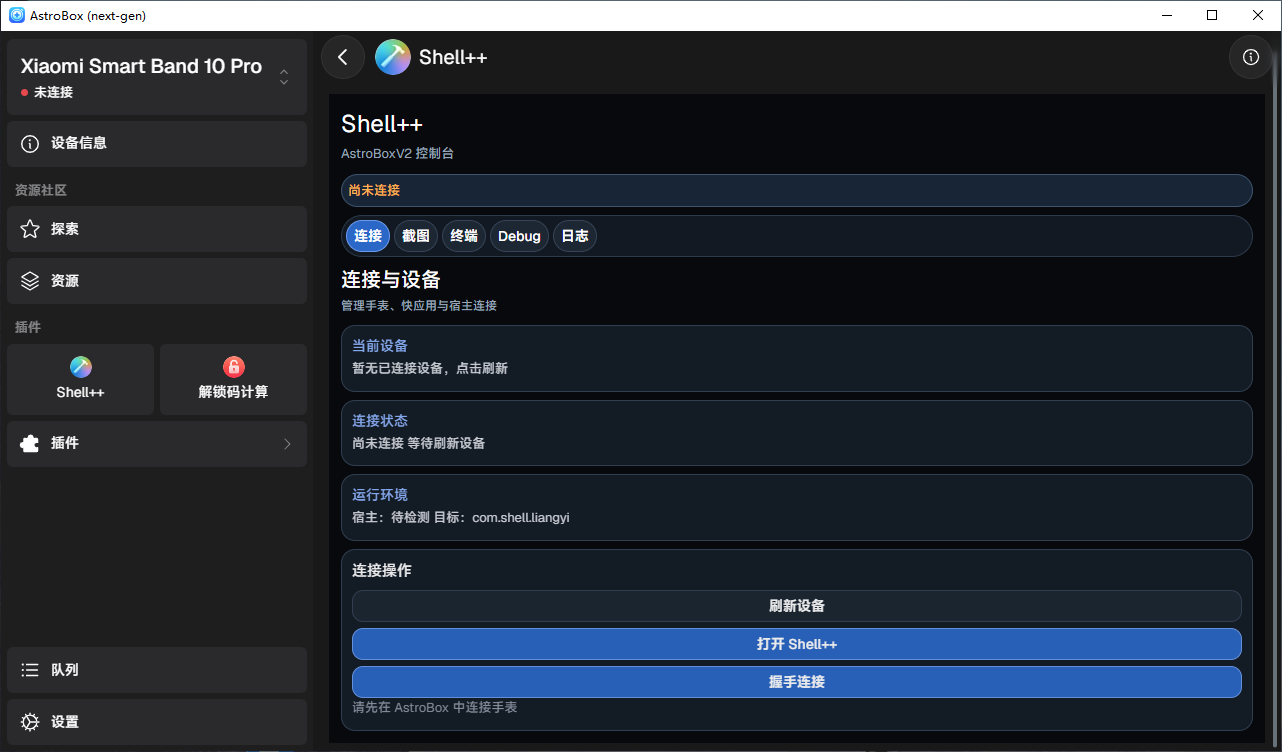This screenshot has width=1282, height=752.
Task: Click the 当前设备 card
Action: pyautogui.click(x=797, y=358)
